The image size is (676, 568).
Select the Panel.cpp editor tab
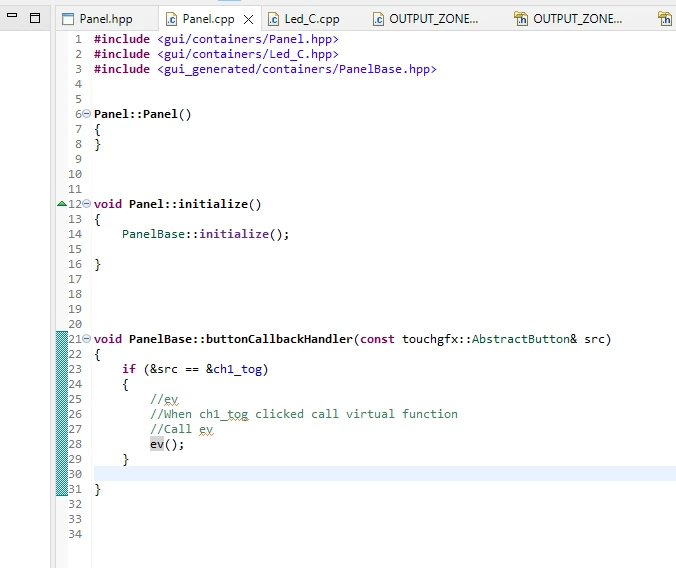coord(208,19)
